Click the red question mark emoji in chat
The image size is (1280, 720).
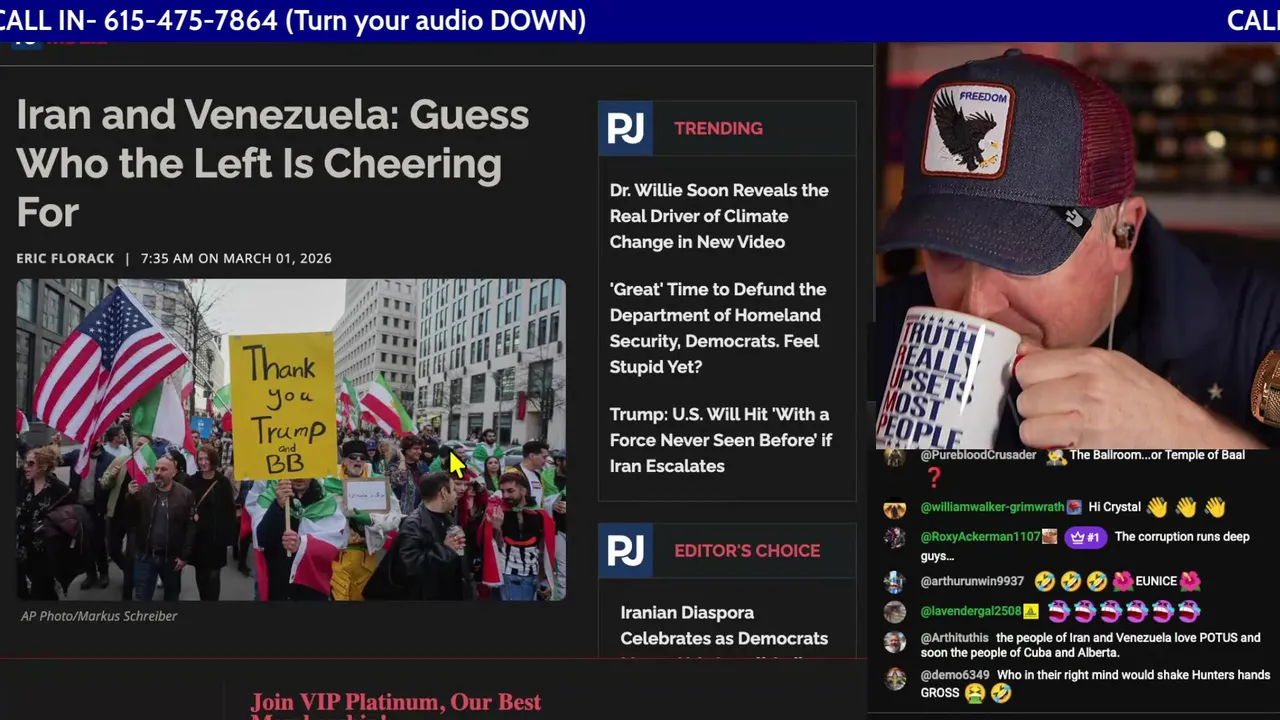point(934,479)
